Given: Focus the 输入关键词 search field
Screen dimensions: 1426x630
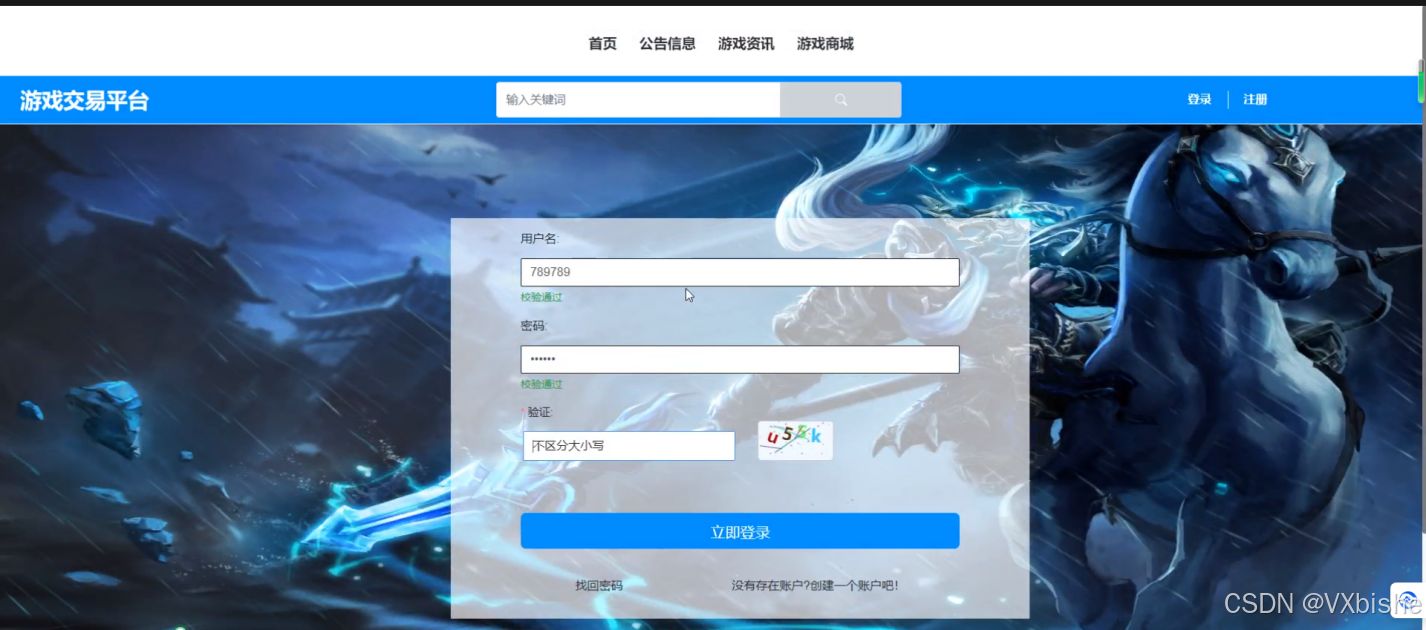Looking at the screenshot, I should click(638, 100).
